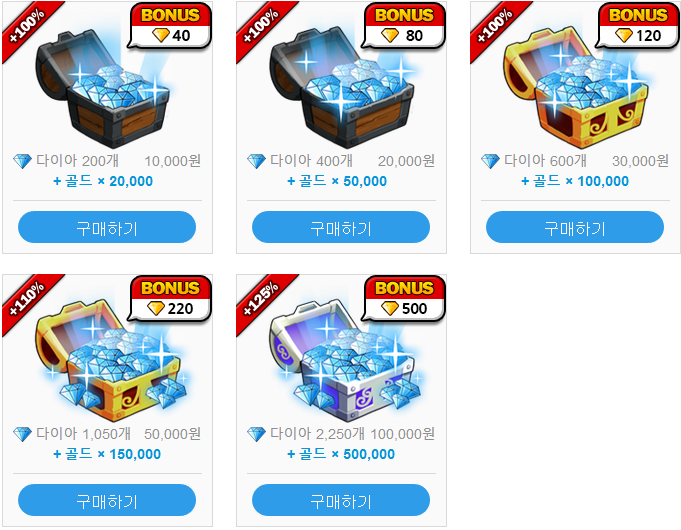This screenshot has height=530, width=681.
Task: Select the wooden chest image for 200 diamonds
Action: 103,89
